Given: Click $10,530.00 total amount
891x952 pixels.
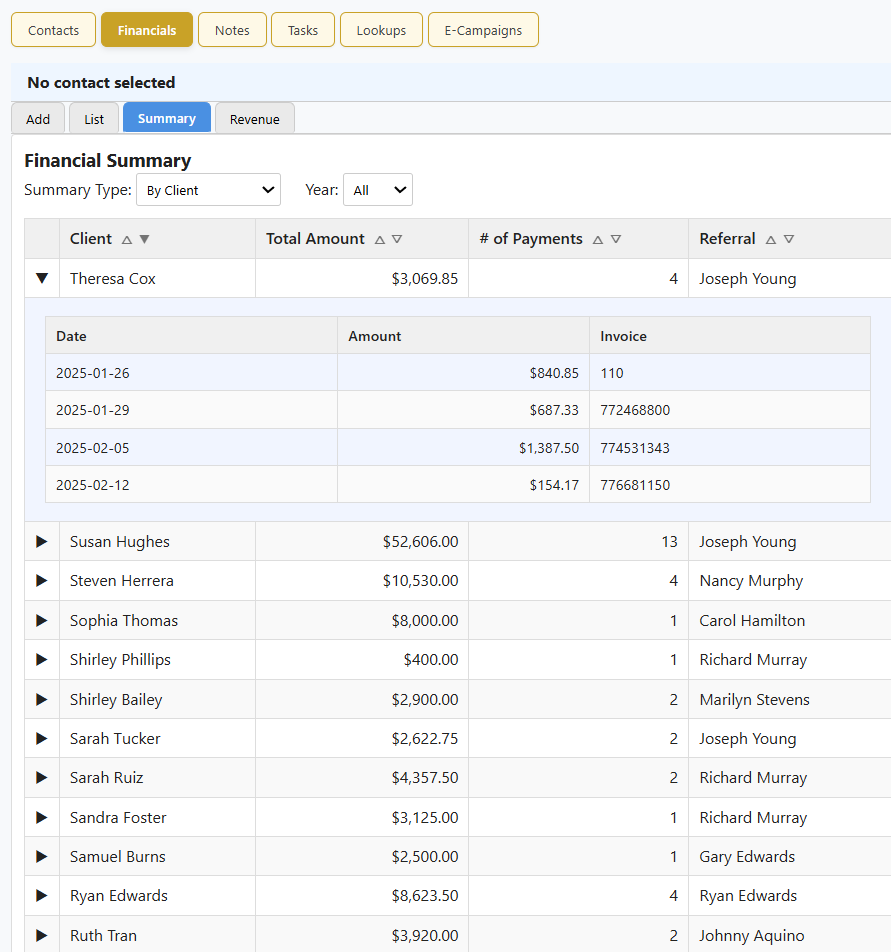Looking at the screenshot, I should (x=421, y=580).
